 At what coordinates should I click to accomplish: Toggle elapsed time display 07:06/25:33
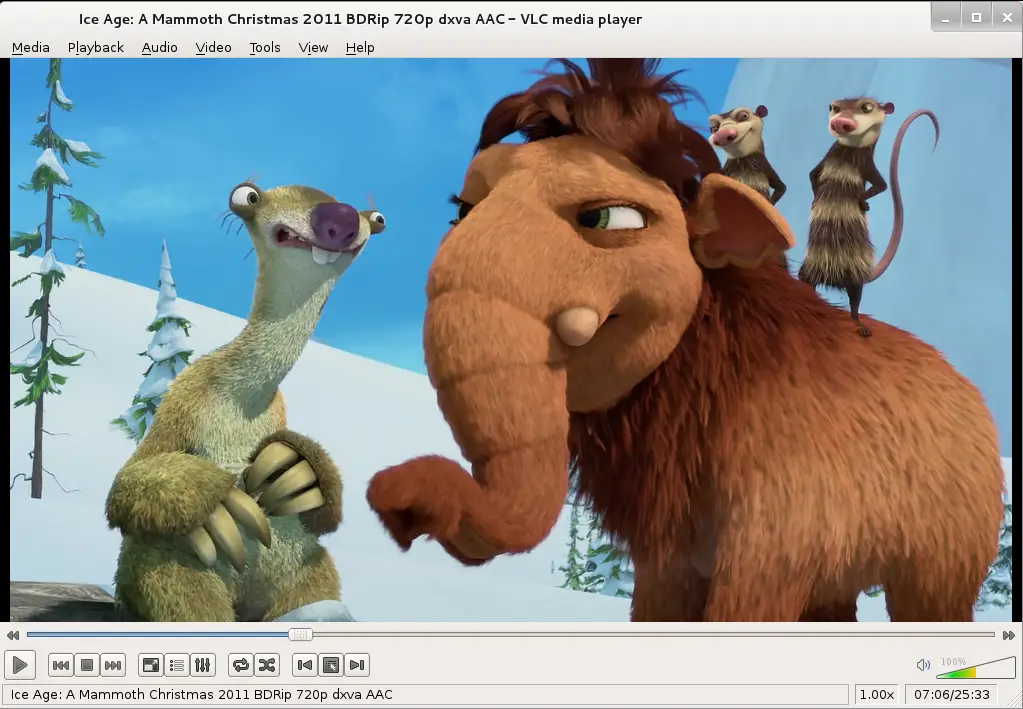951,695
